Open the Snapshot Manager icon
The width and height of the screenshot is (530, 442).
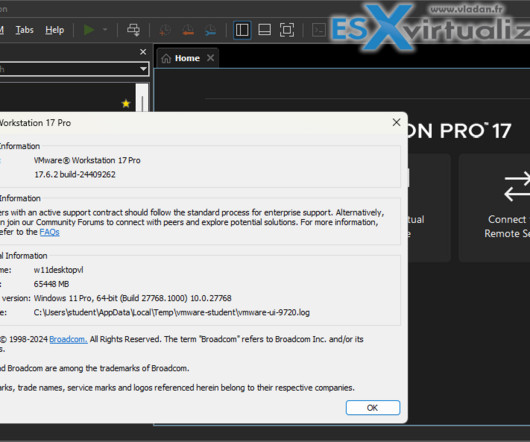click(x=211, y=30)
